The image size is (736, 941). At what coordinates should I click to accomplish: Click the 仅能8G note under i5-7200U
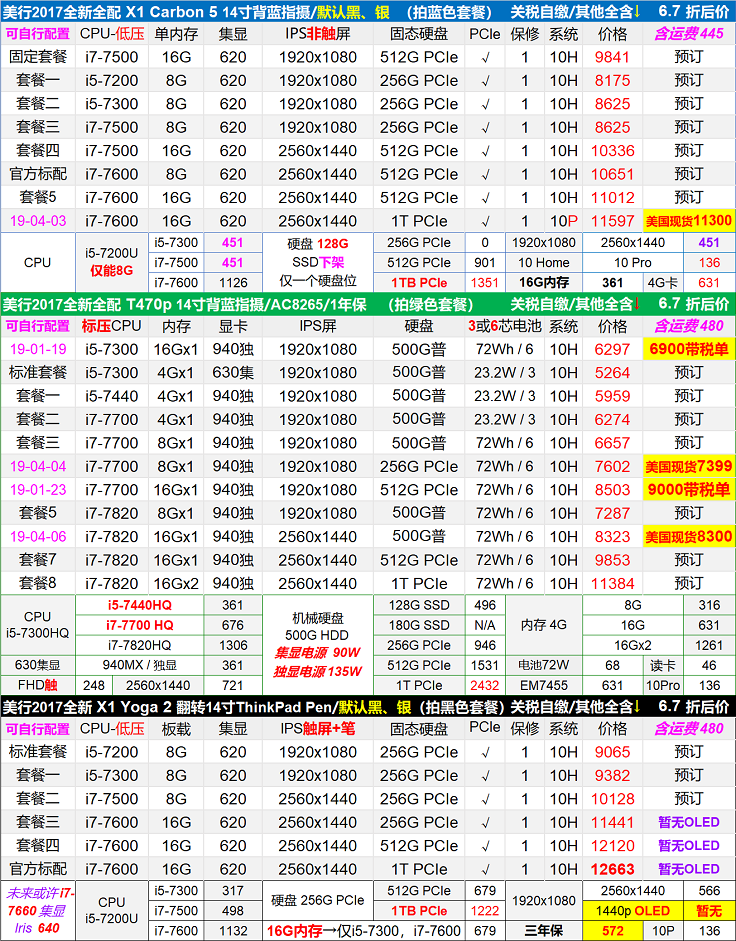112,271
